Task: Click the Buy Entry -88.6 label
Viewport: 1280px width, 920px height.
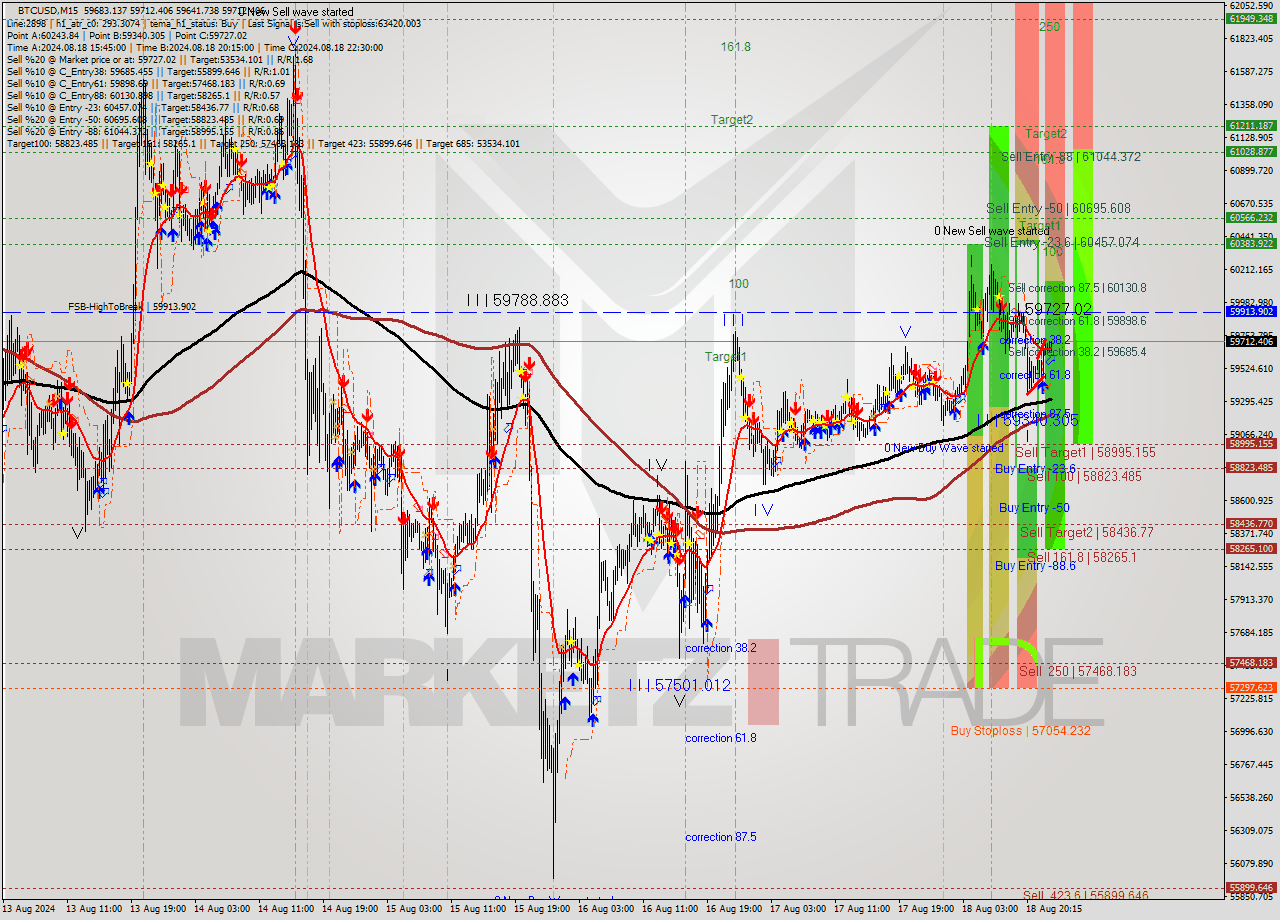Action: (1035, 566)
